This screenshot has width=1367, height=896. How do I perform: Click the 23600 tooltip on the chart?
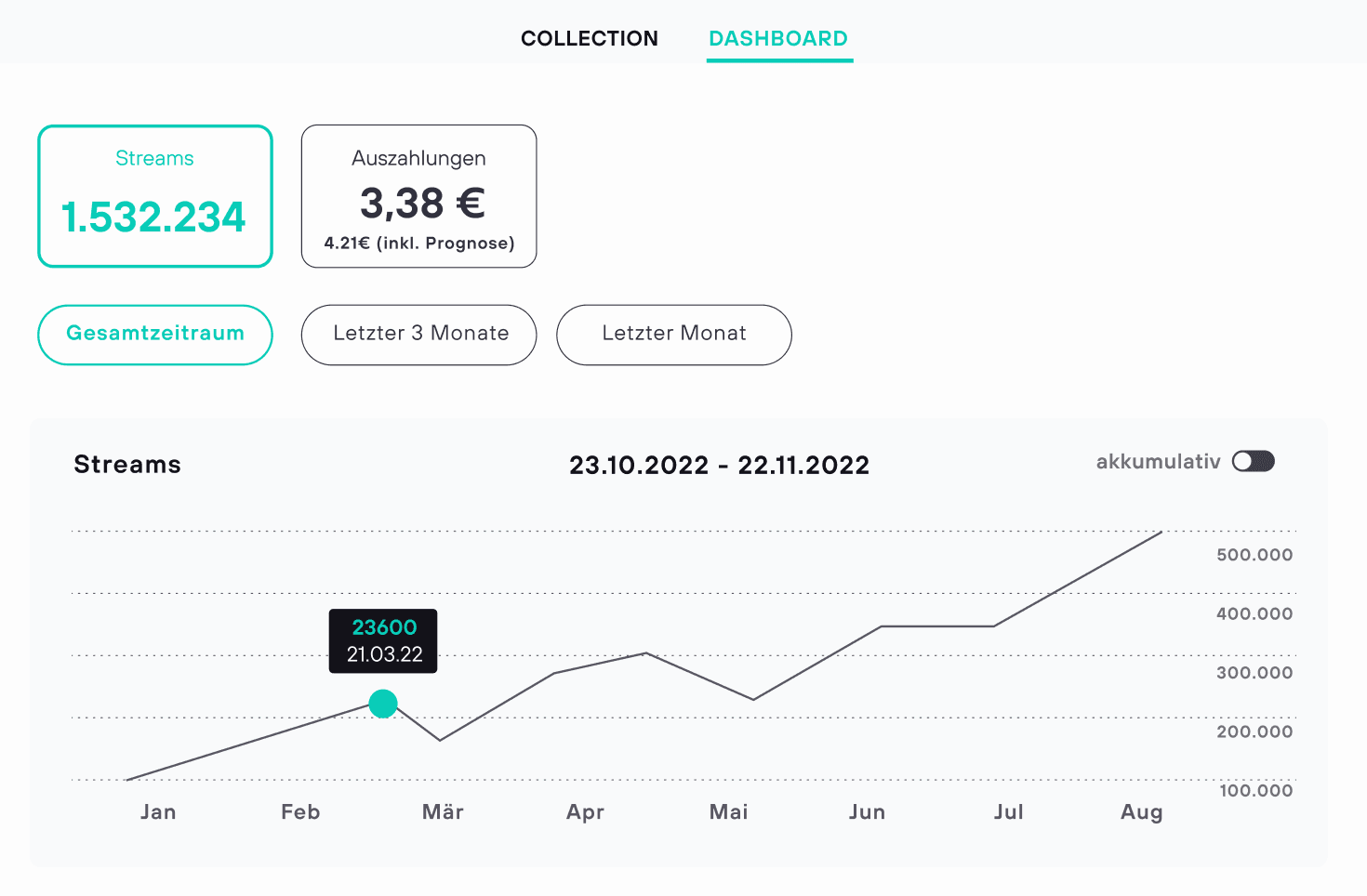[383, 641]
